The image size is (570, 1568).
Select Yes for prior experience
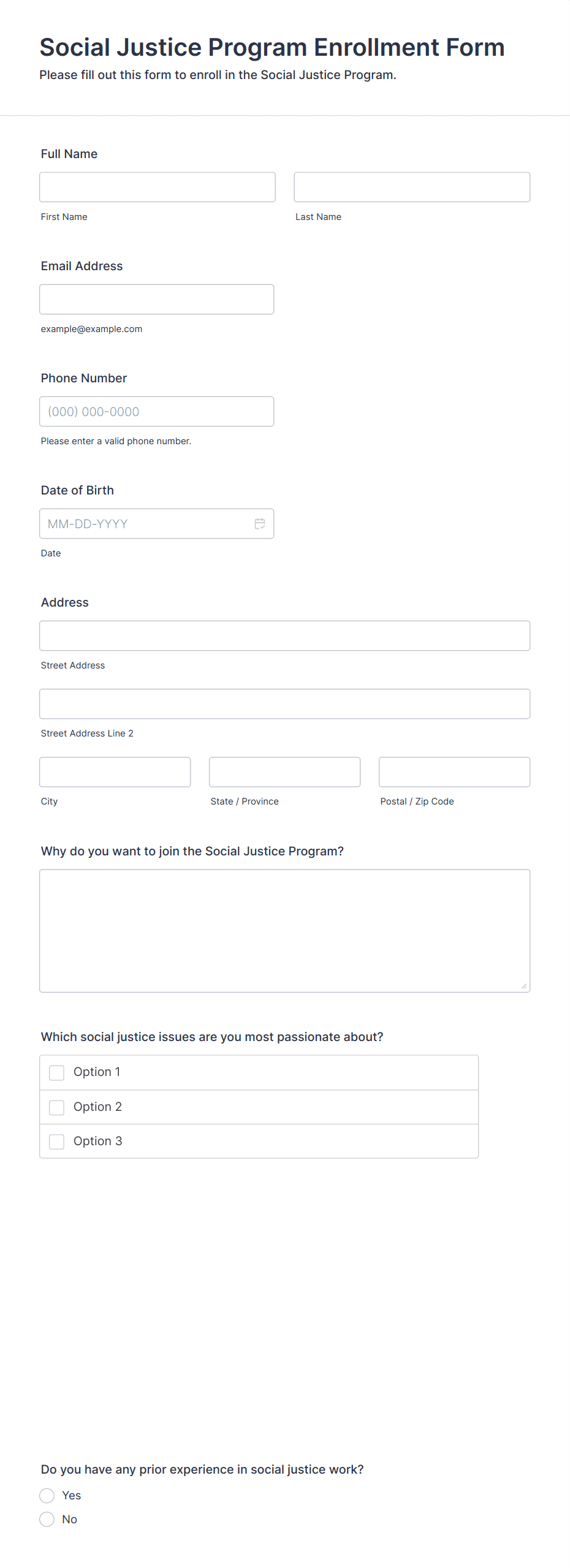coord(47,1495)
